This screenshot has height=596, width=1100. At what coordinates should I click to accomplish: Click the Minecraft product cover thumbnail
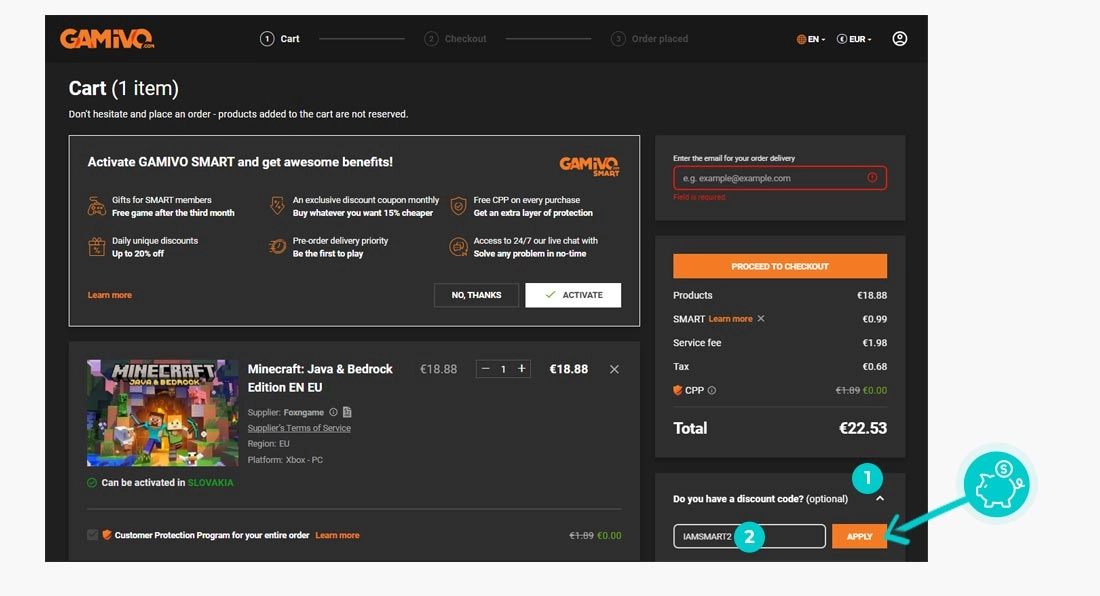[162, 413]
